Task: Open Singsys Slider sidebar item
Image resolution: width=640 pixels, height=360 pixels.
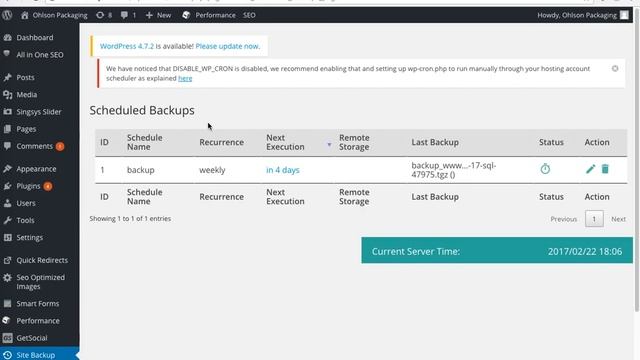Action: coord(39,111)
